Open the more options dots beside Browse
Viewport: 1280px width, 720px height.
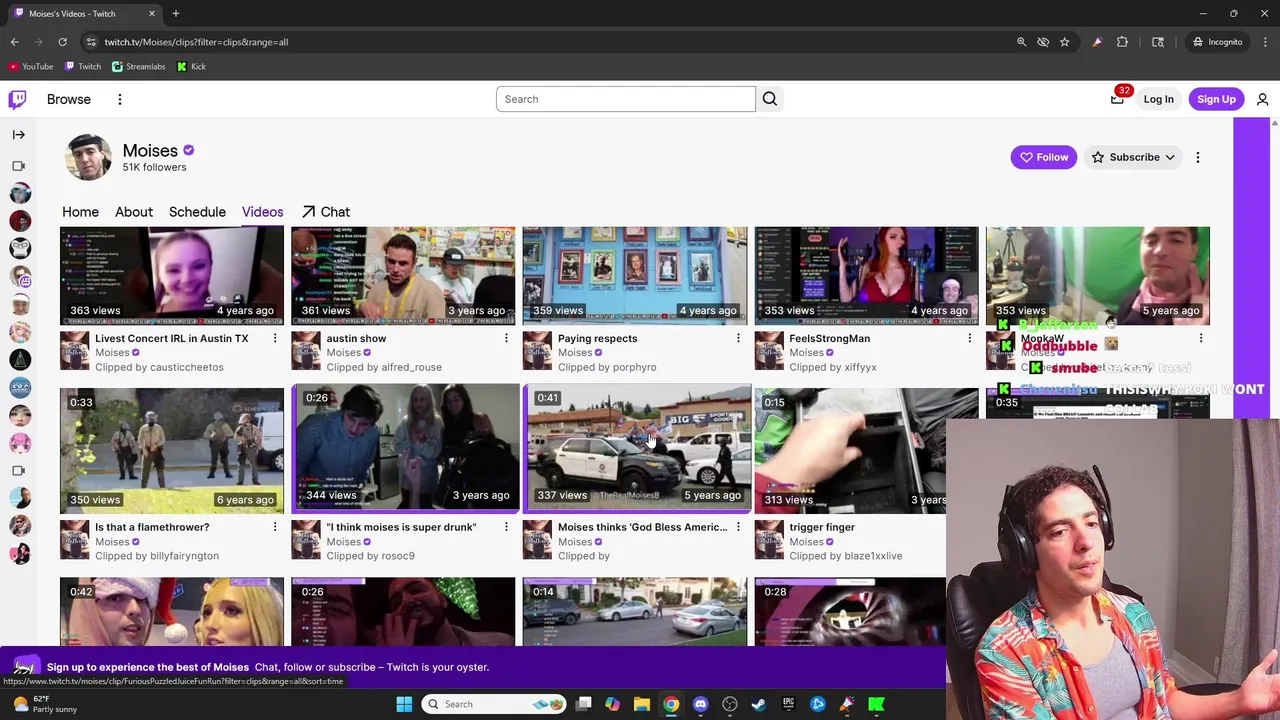[119, 99]
